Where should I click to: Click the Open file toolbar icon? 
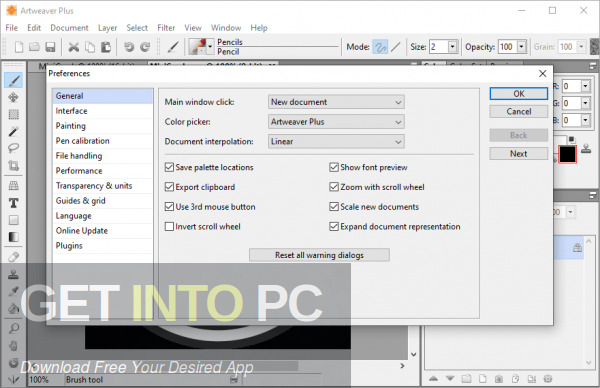coord(34,47)
